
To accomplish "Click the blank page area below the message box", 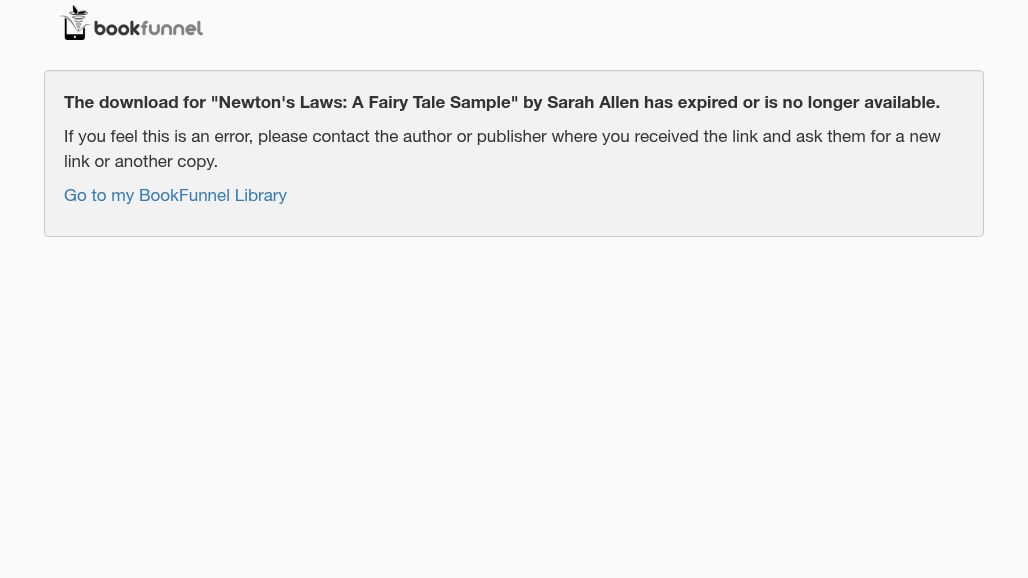I will pos(514,400).
